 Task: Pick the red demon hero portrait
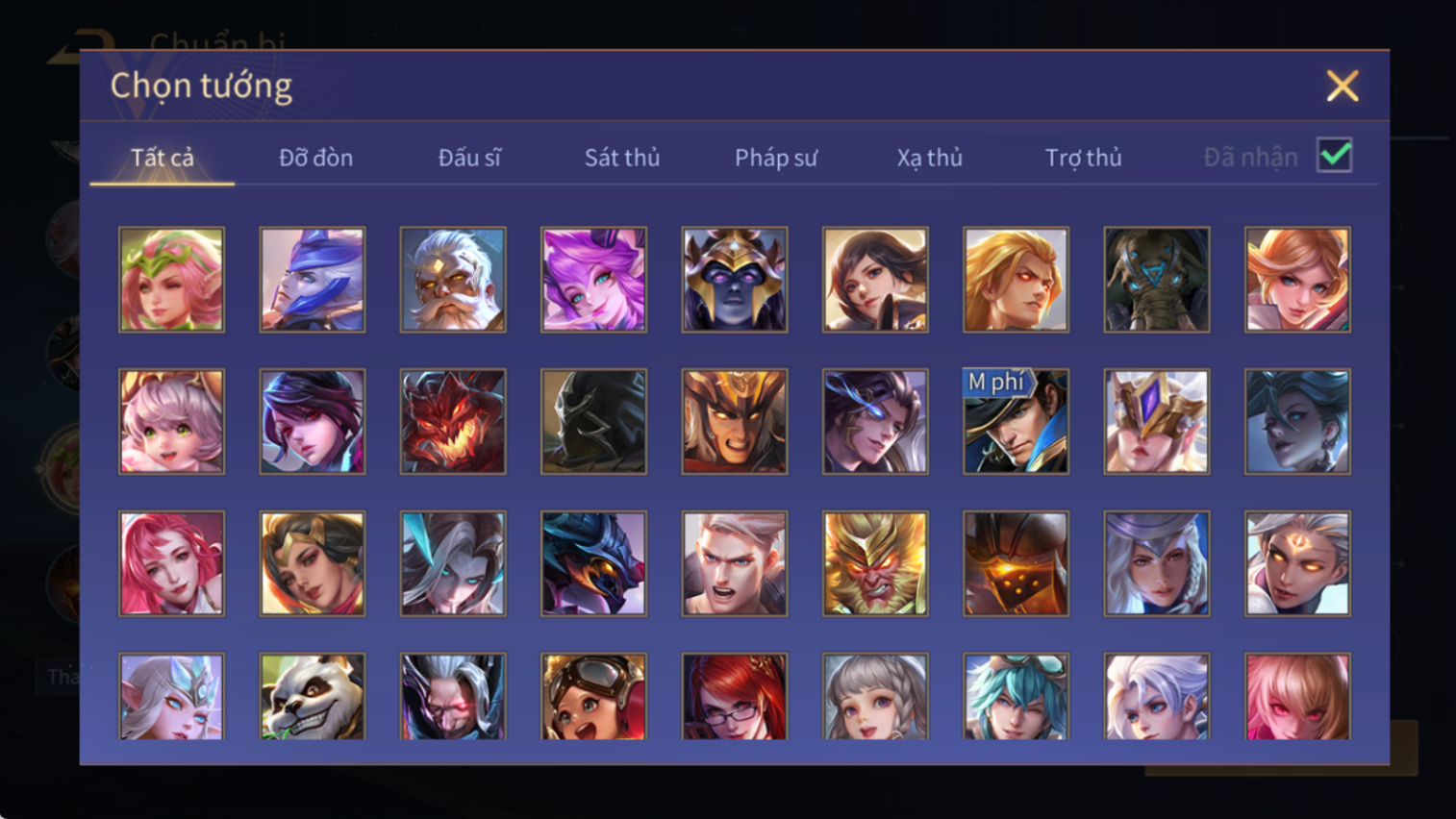(x=453, y=421)
